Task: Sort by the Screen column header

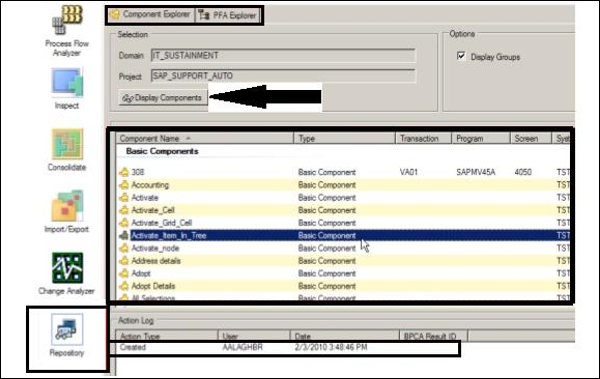Action: 531,139
